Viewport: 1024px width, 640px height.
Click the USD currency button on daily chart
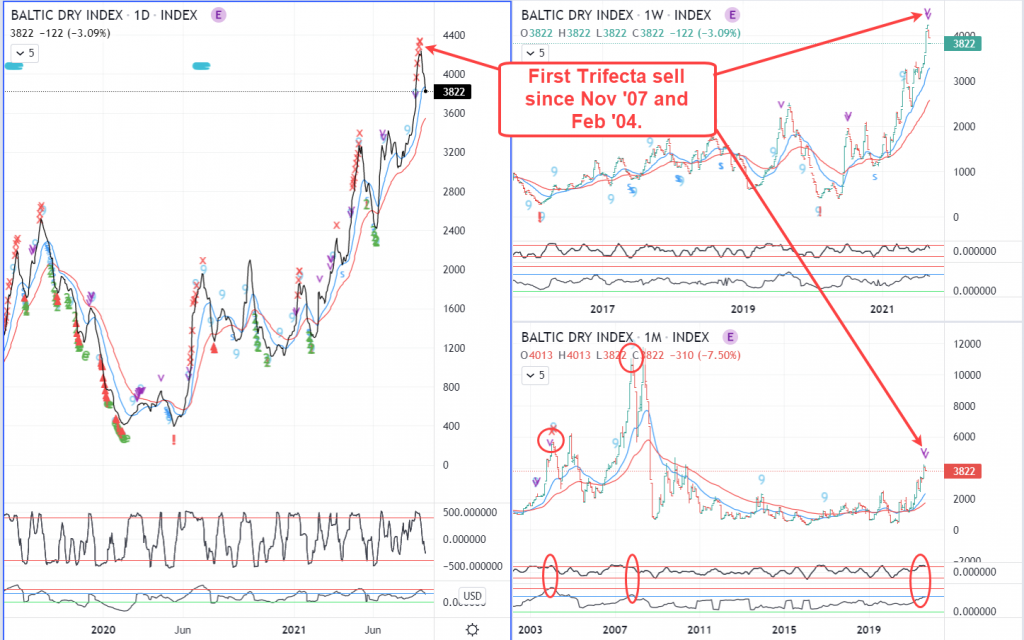pos(472,596)
